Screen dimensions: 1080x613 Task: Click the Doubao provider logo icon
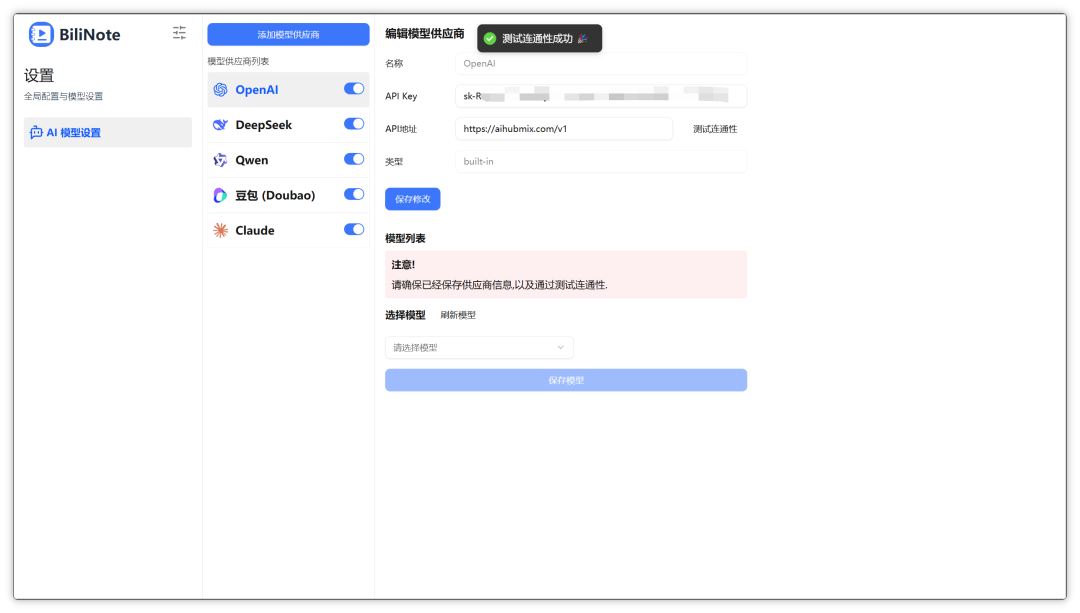pos(220,195)
